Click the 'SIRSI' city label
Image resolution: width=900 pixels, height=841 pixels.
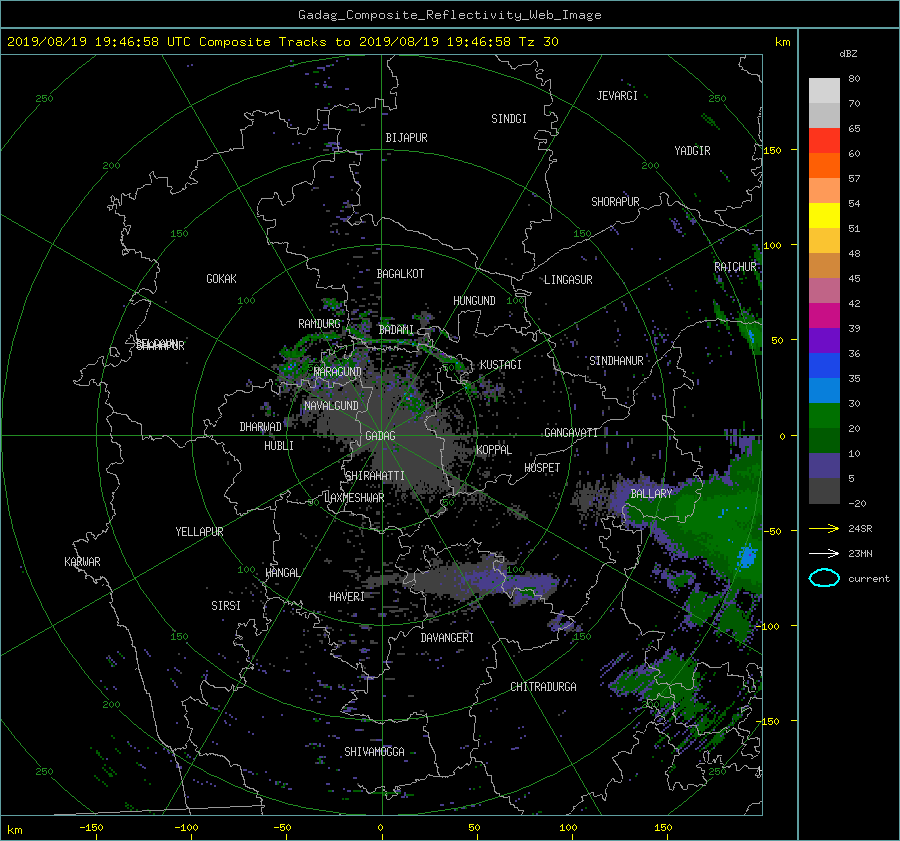(x=226, y=606)
